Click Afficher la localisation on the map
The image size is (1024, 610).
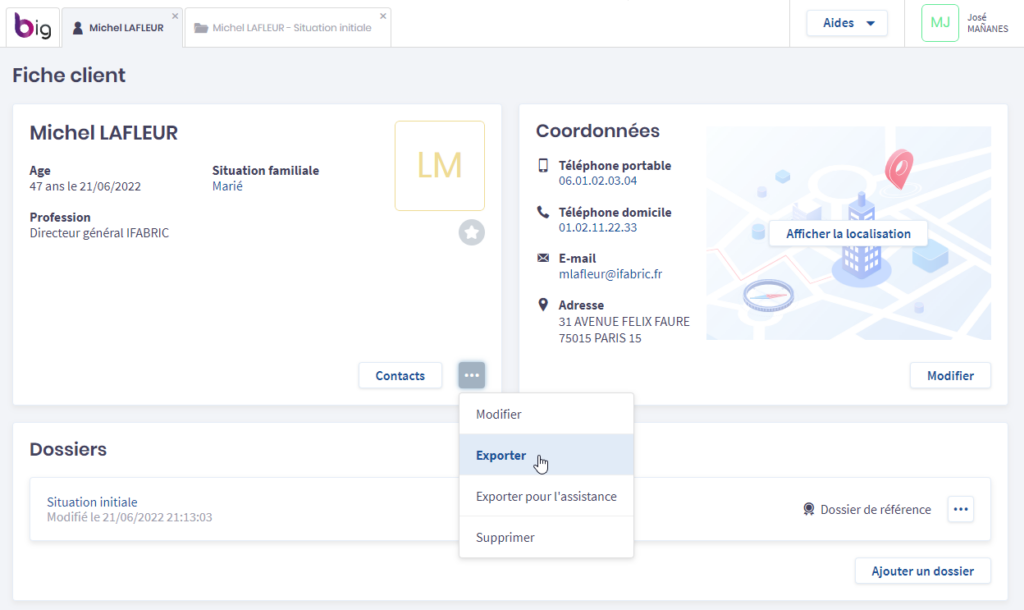848,233
